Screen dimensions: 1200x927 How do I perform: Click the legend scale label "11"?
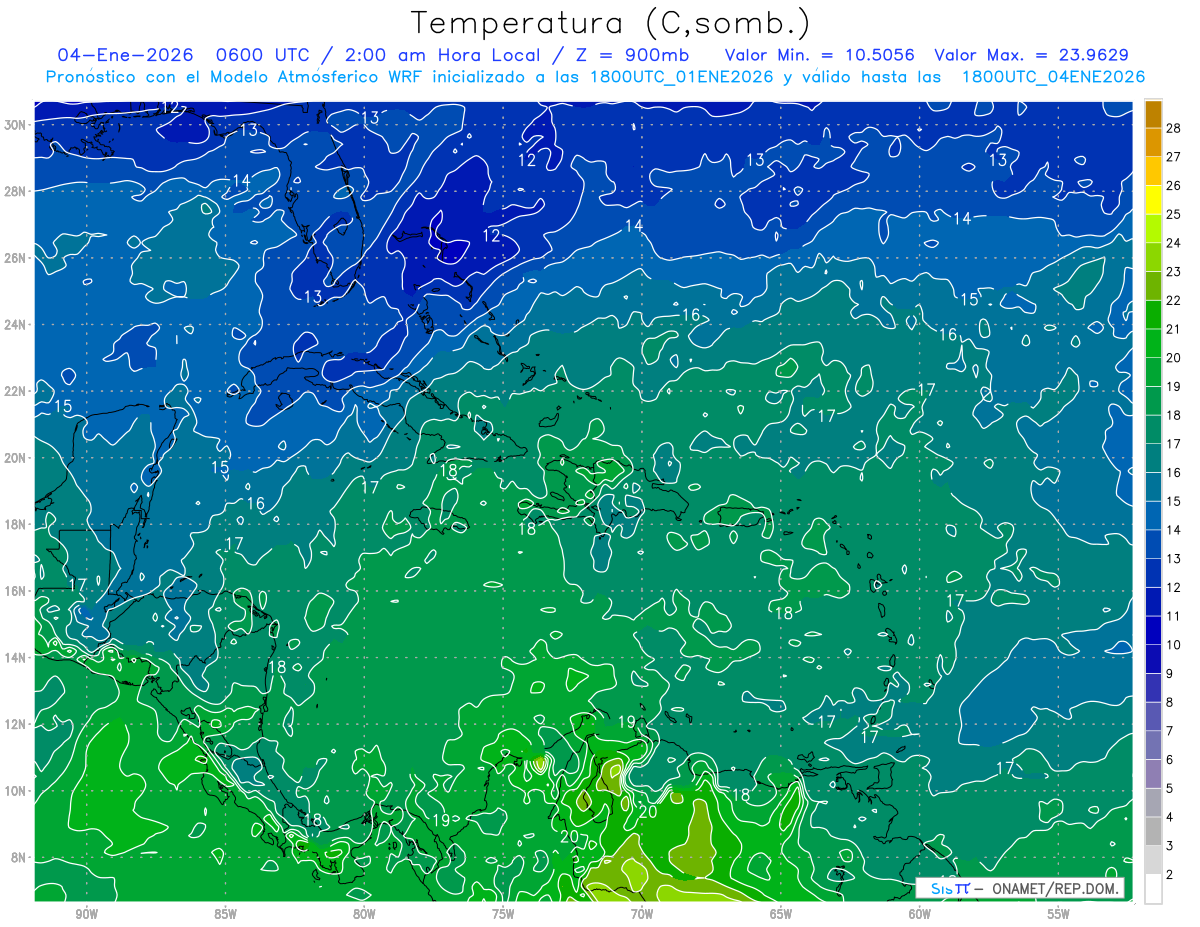pos(1173,616)
